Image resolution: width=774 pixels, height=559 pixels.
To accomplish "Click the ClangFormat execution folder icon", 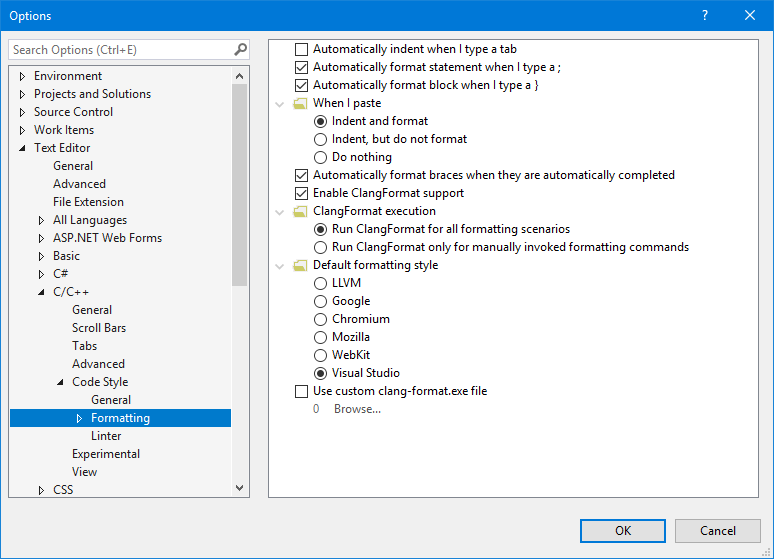I will [x=300, y=211].
